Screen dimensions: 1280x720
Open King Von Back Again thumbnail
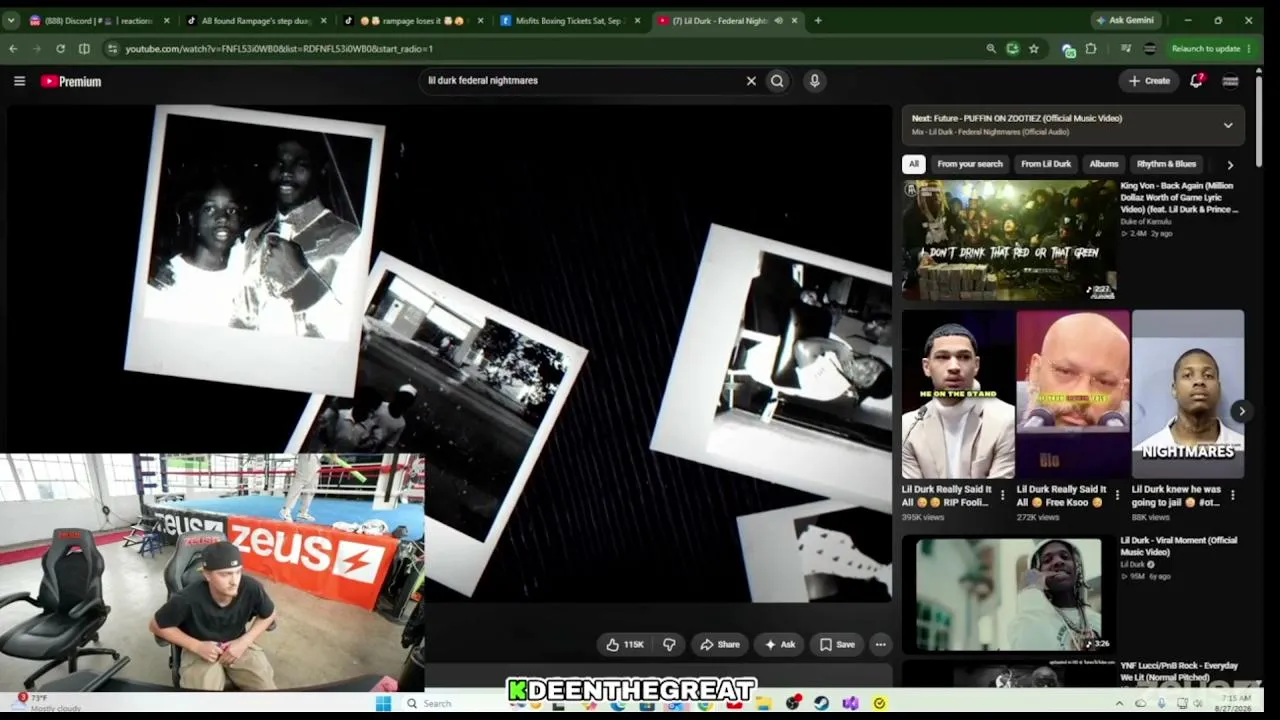point(1009,240)
